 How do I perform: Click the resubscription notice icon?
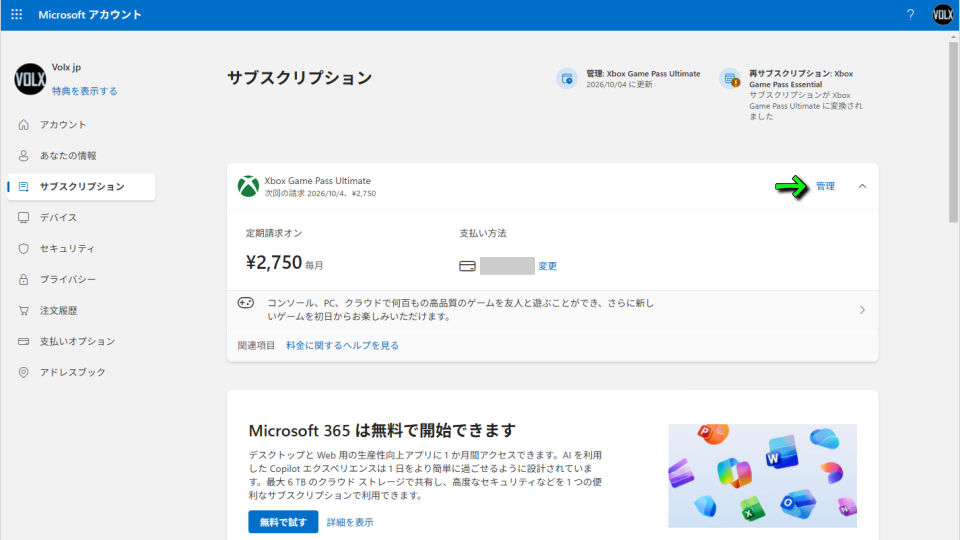tap(730, 79)
